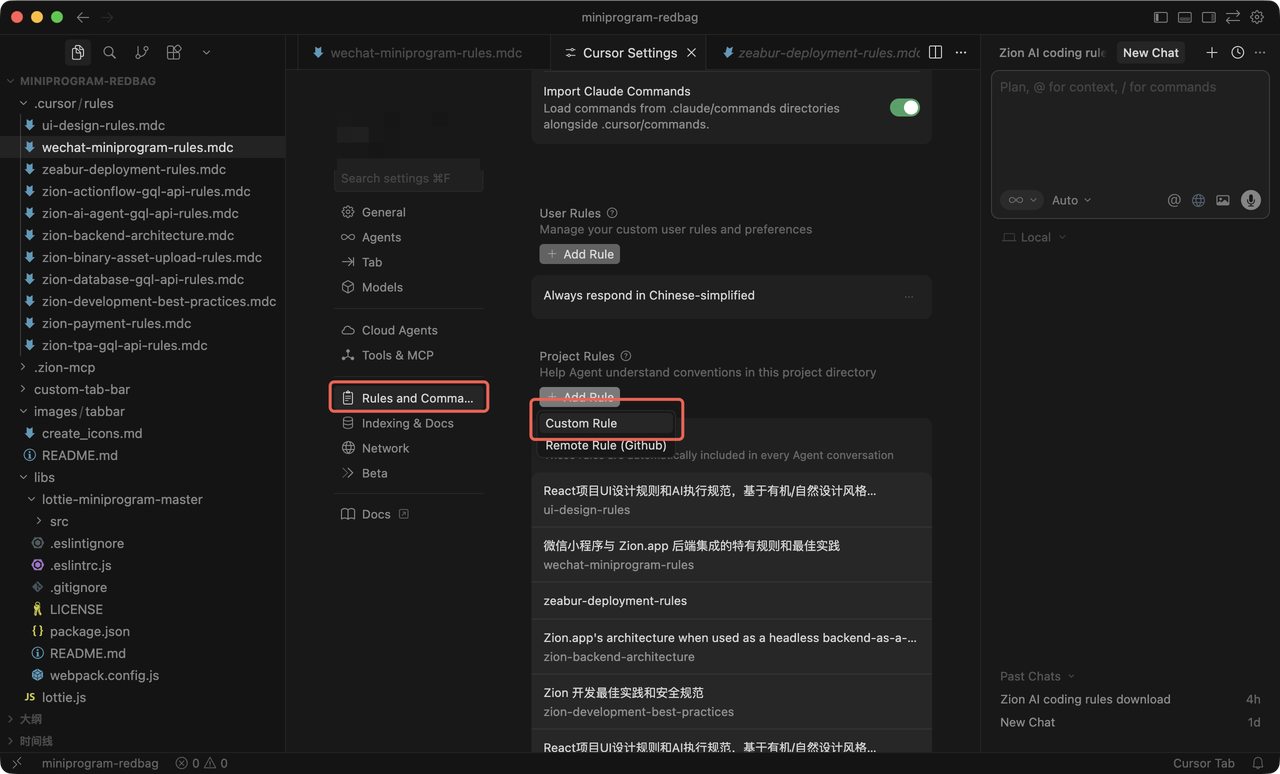This screenshot has width=1280, height=774.
Task: Go forward with the title bar forward arrow
Action: (108, 17)
